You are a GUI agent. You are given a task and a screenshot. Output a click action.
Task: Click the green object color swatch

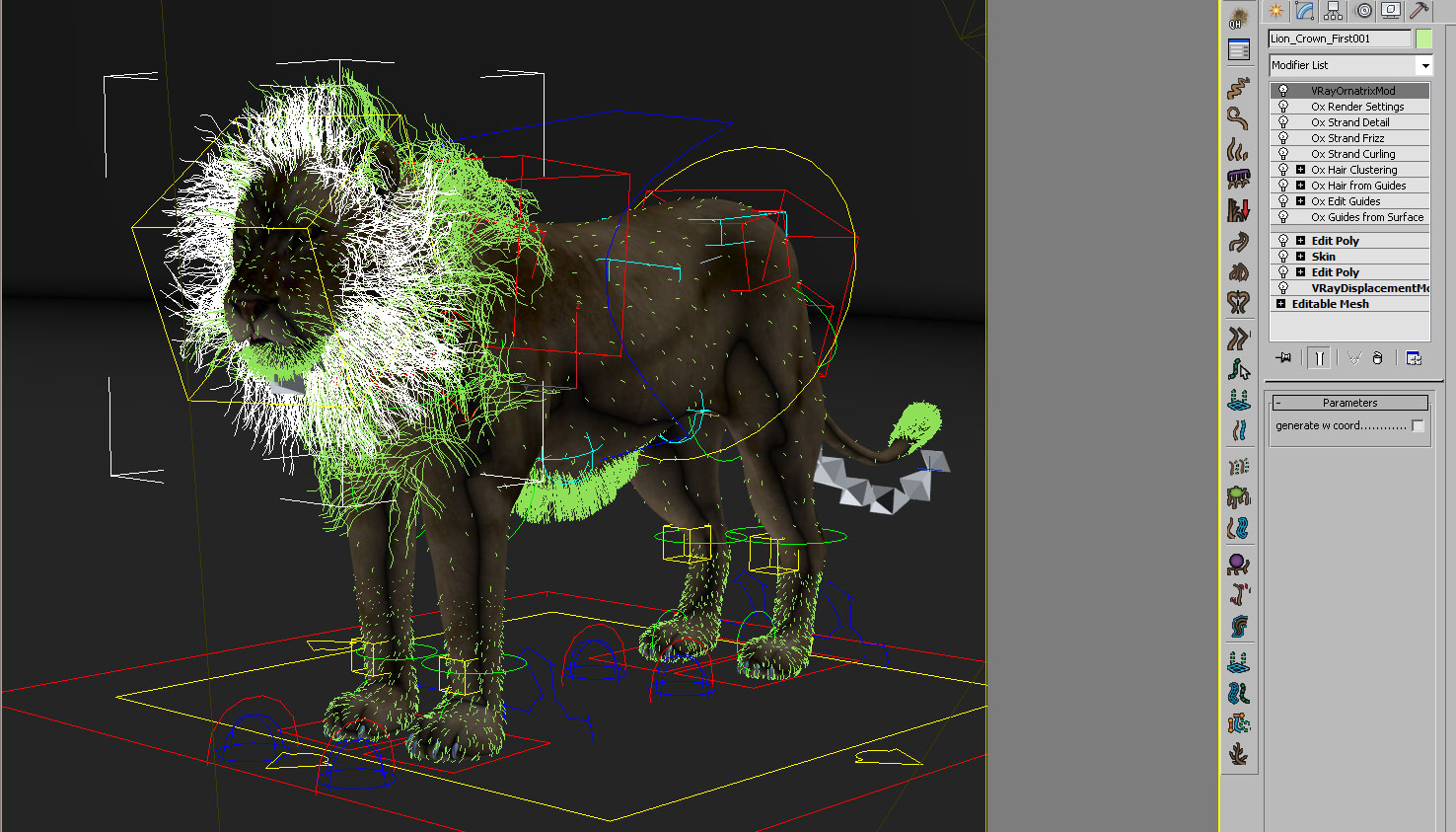click(1423, 38)
